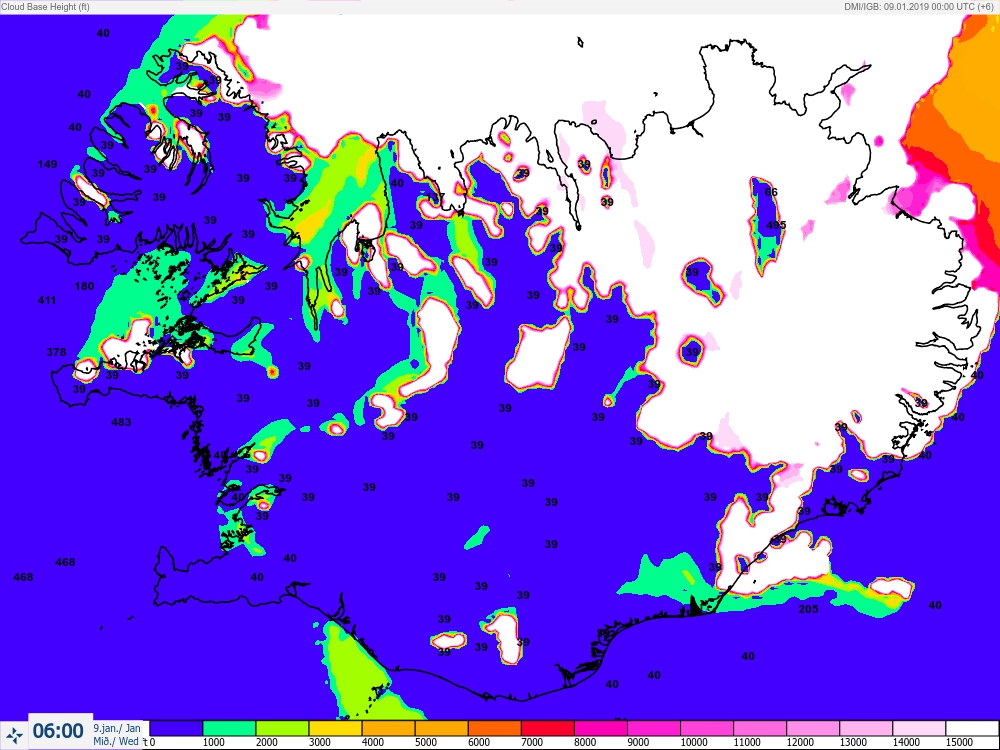Pick the orange 5000–6000 ft legend swatch

click(x=441, y=728)
